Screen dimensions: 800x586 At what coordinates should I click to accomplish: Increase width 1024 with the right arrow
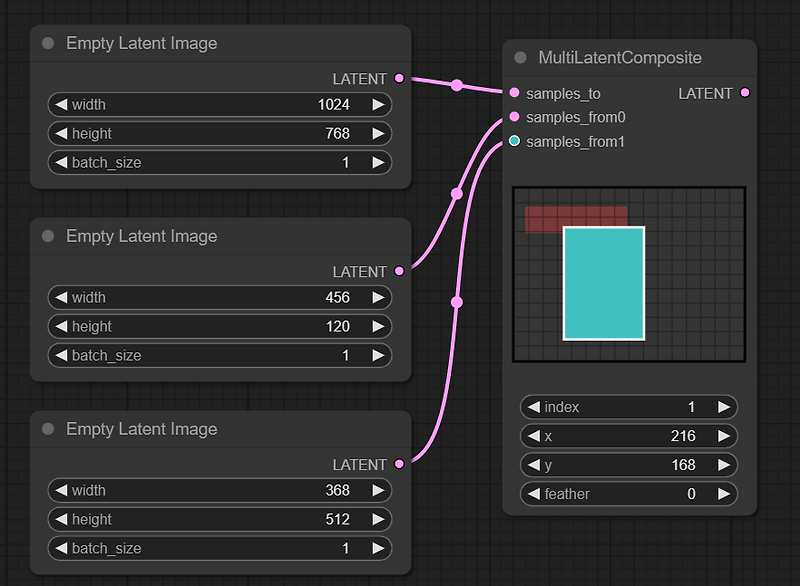(378, 105)
